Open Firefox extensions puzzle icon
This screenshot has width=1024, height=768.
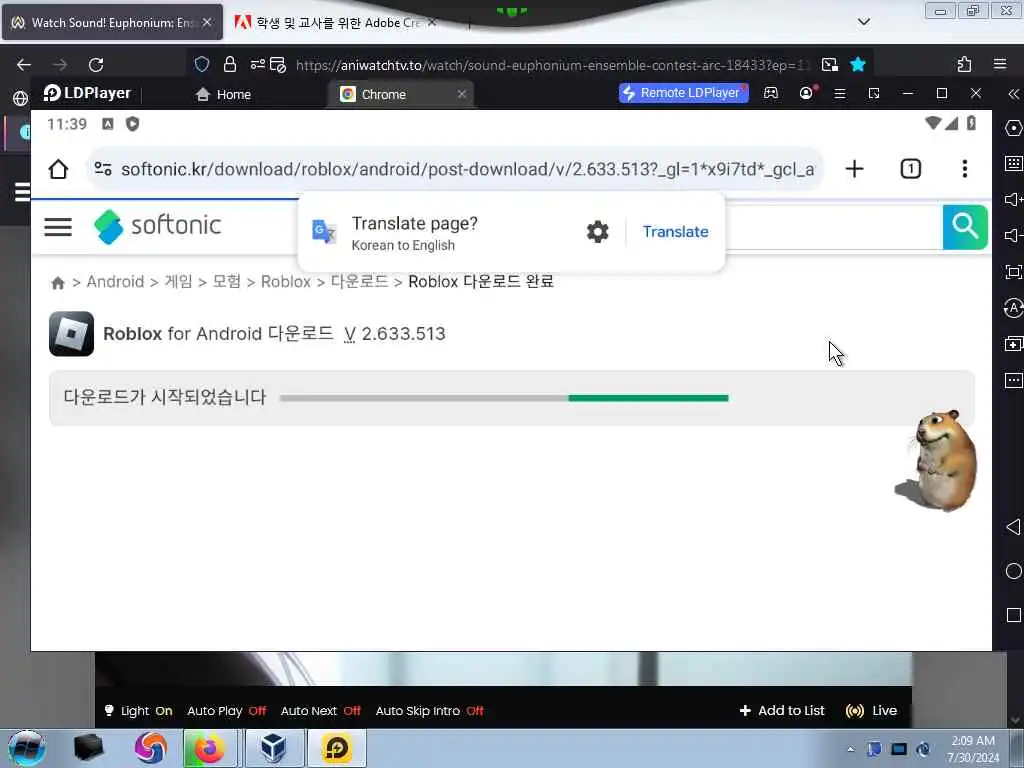point(964,64)
